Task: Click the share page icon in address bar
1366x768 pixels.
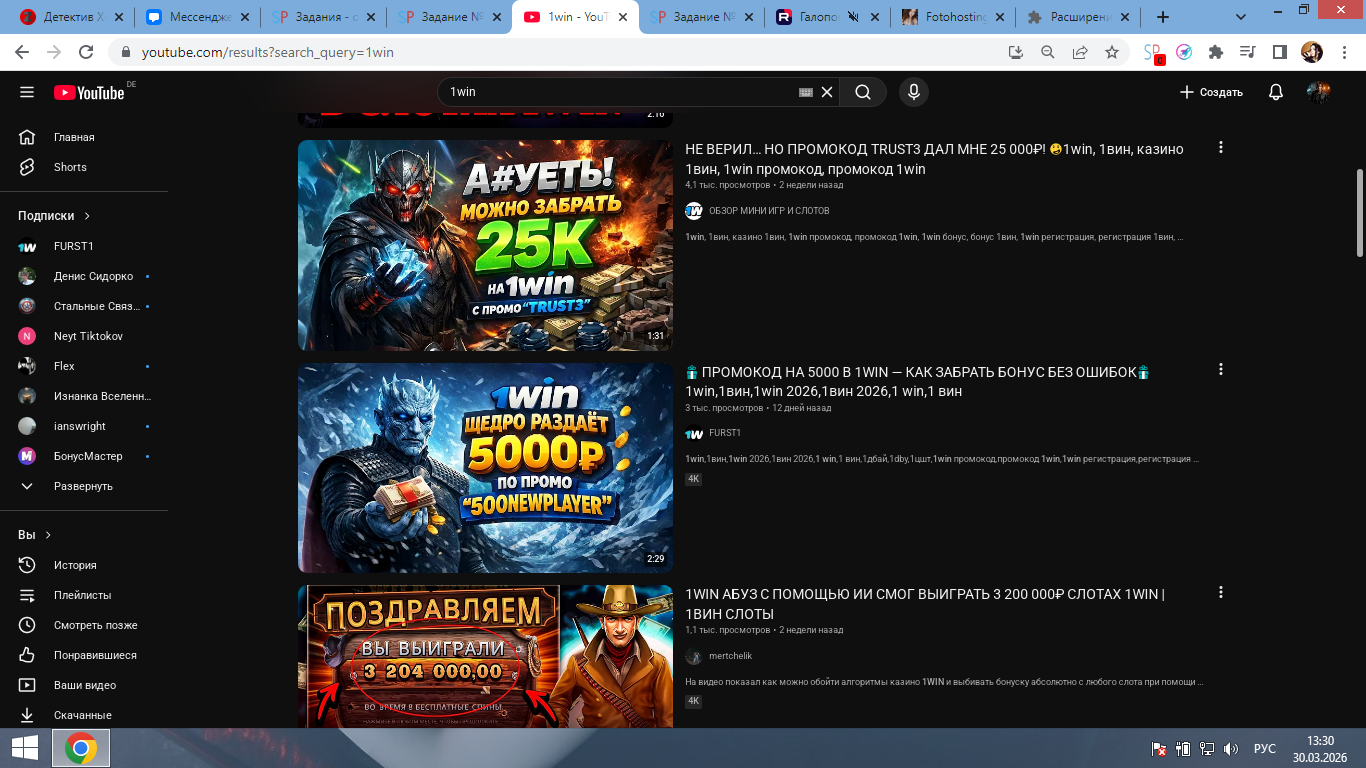Action: click(x=1080, y=52)
